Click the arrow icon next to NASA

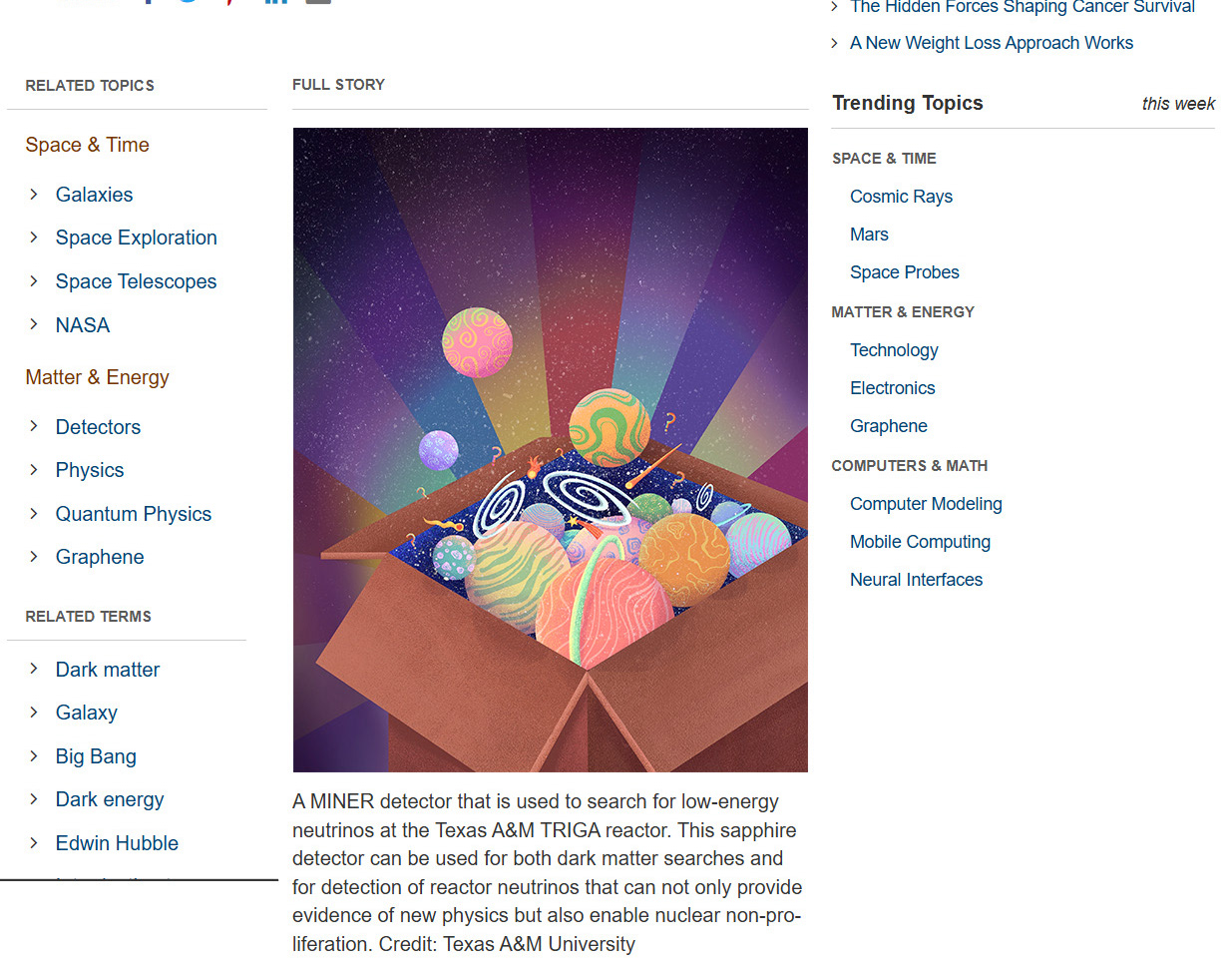click(34, 324)
